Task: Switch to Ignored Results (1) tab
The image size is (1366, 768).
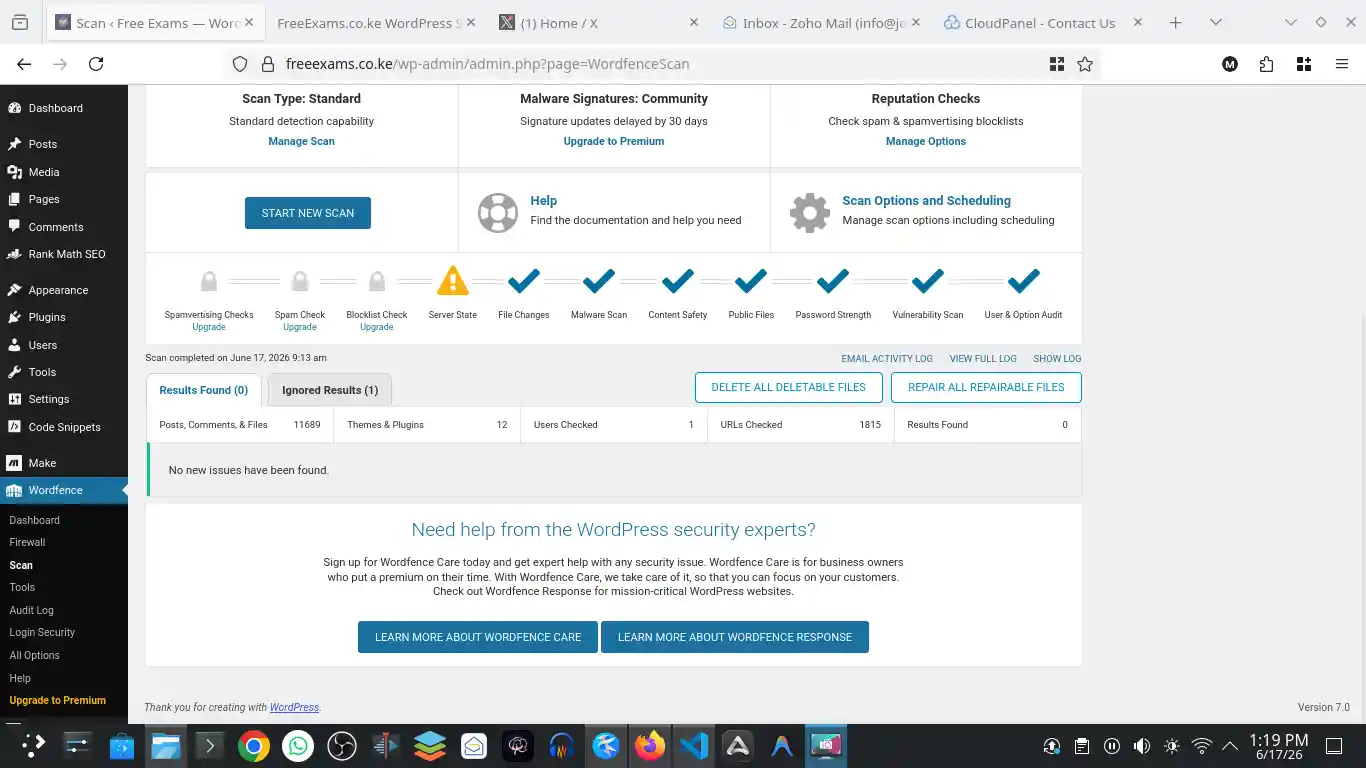Action: tap(330, 390)
